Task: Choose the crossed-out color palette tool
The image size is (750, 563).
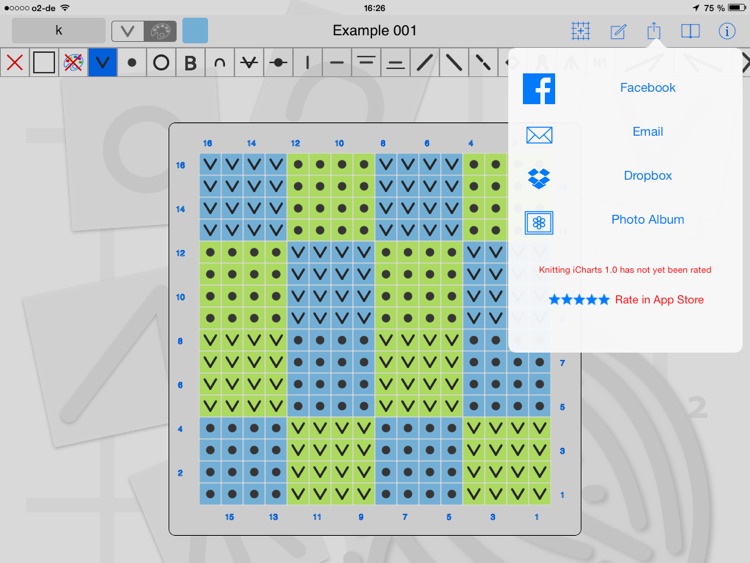Action: tap(73, 63)
